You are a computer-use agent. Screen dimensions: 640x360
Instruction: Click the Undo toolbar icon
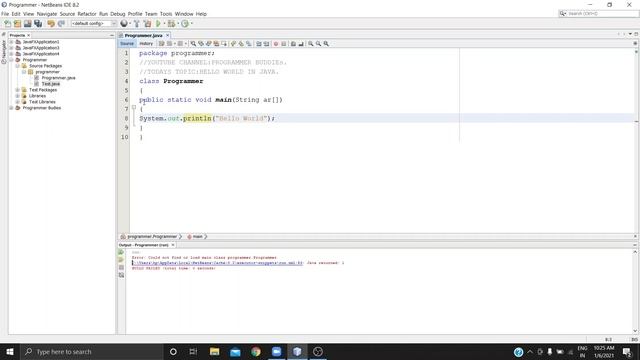click(x=51, y=24)
